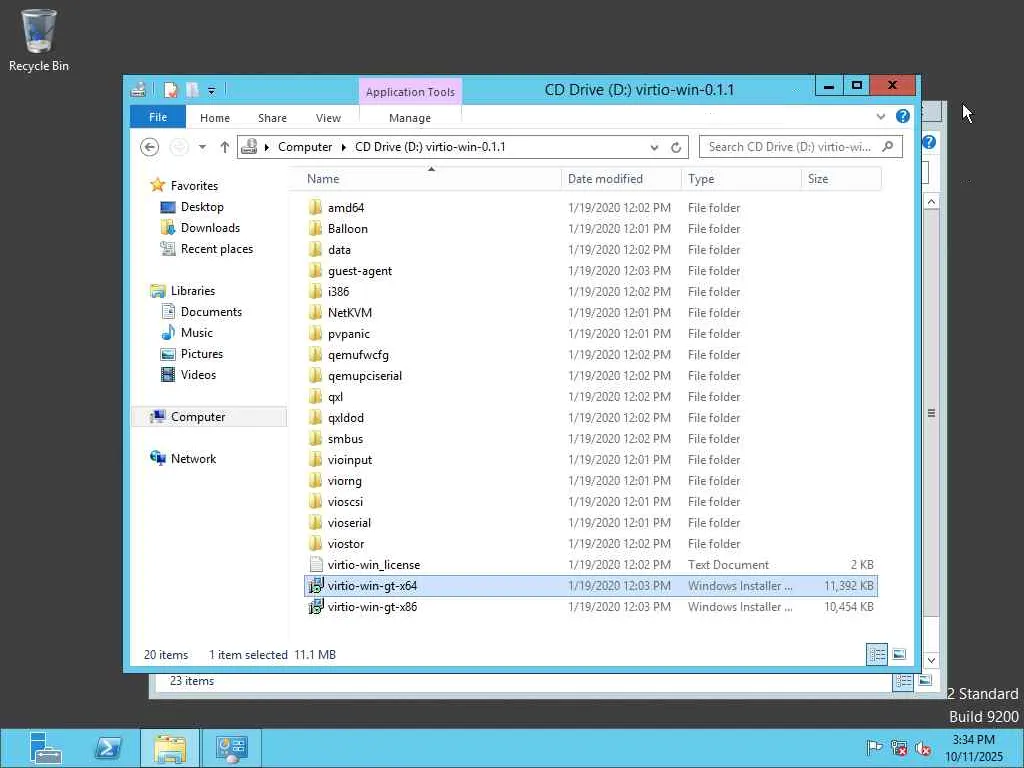Select the pvpanic folder name

pyautogui.click(x=349, y=334)
